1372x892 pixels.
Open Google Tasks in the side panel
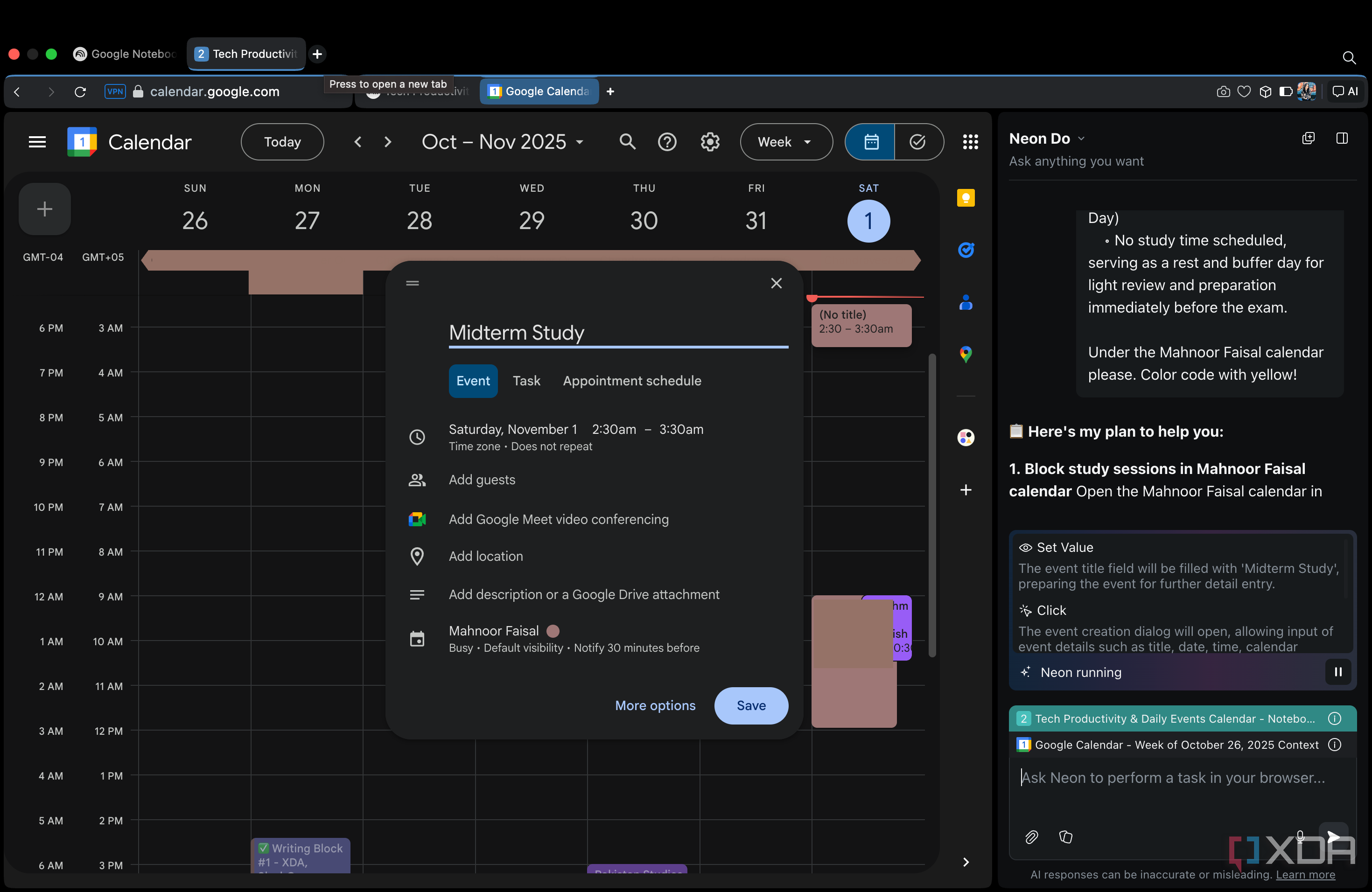click(966, 250)
